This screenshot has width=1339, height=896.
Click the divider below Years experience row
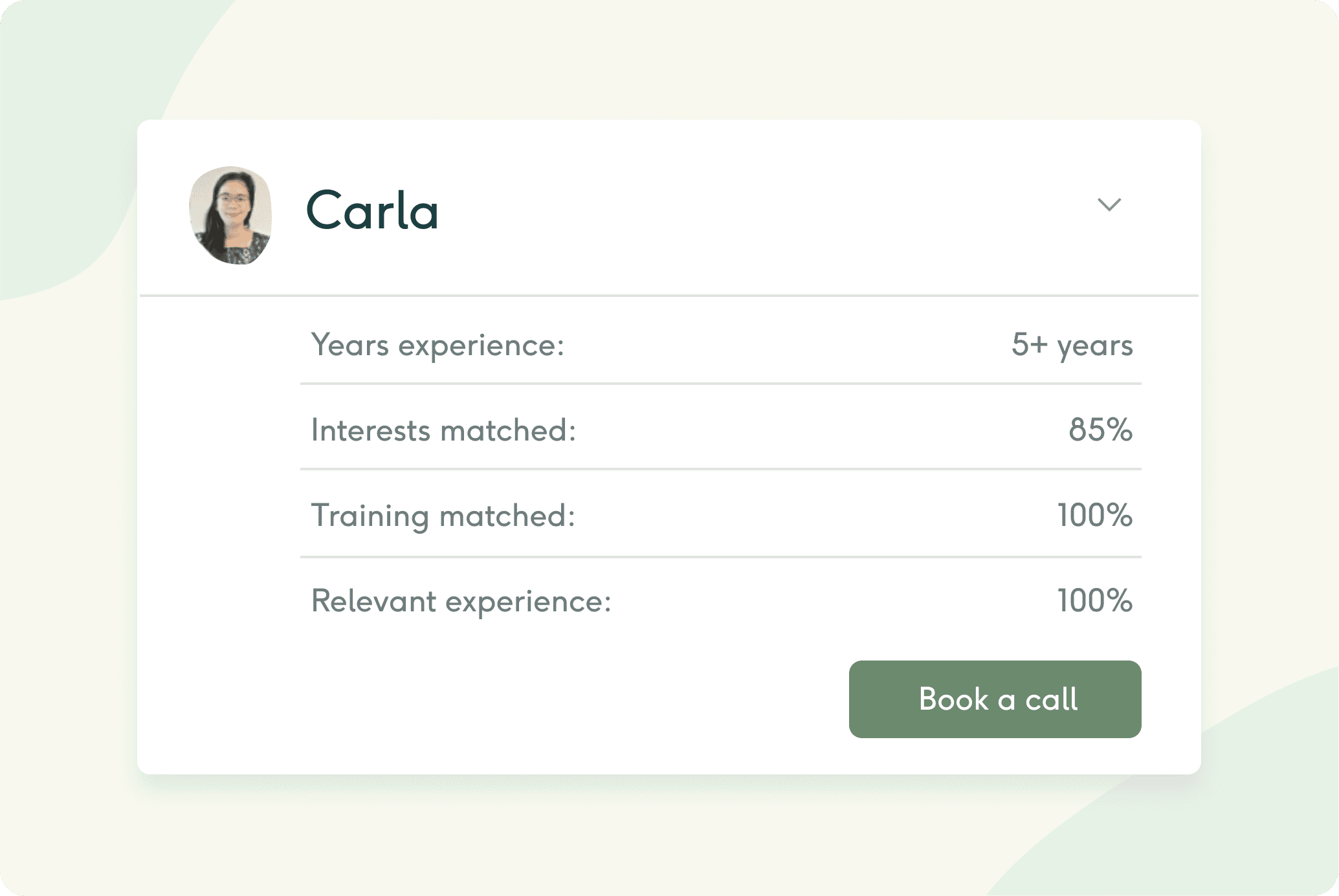coord(720,384)
